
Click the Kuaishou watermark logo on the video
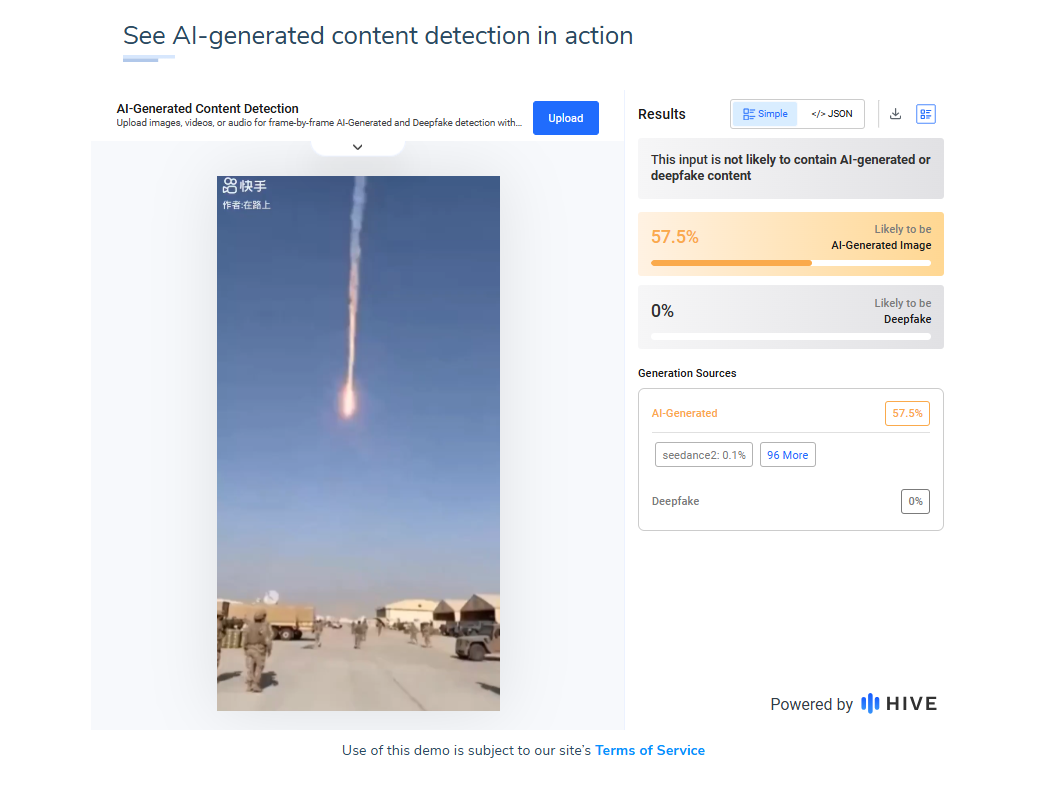[245, 186]
